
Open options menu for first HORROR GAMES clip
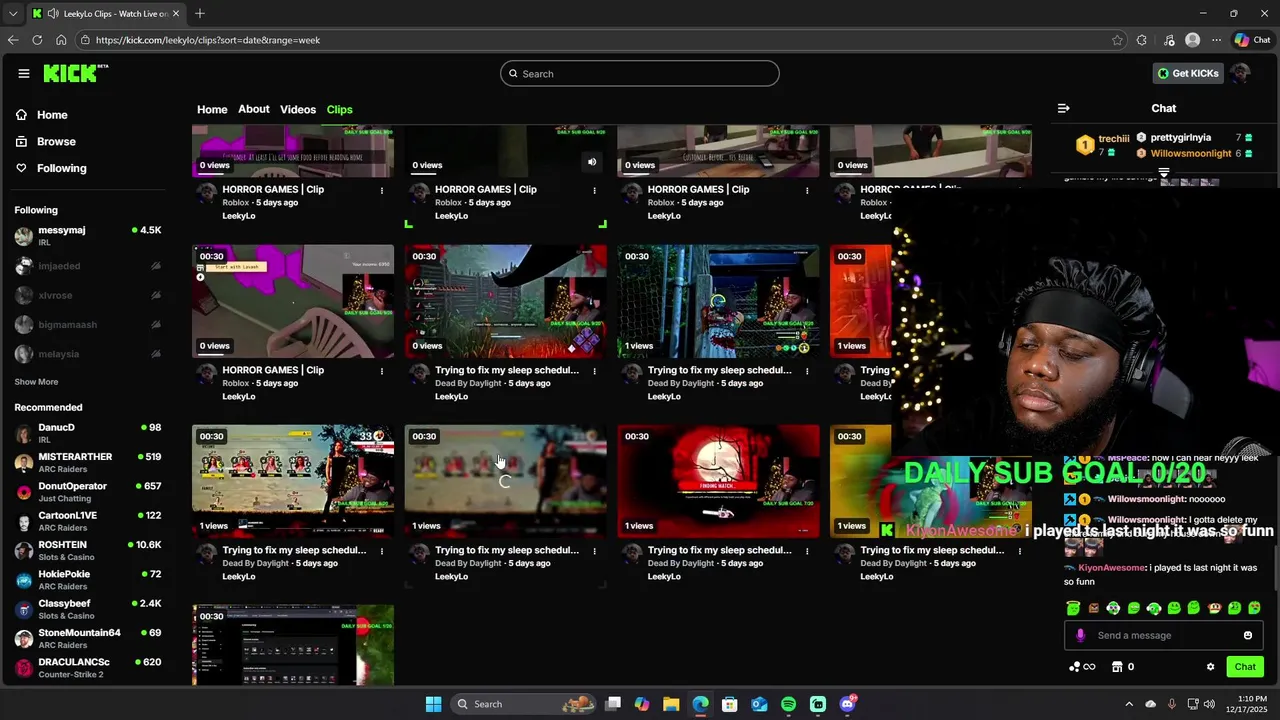pyautogui.click(x=382, y=190)
